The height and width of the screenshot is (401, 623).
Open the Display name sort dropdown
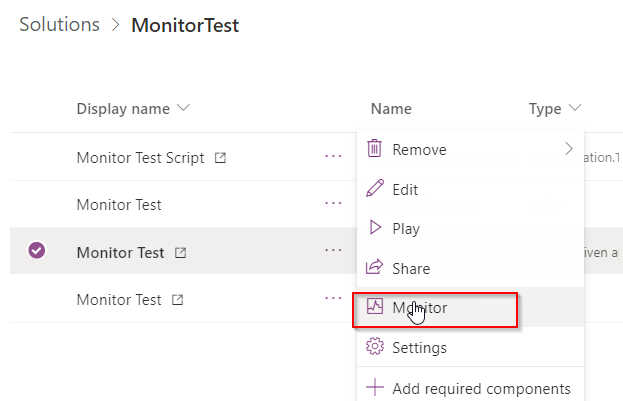point(183,108)
